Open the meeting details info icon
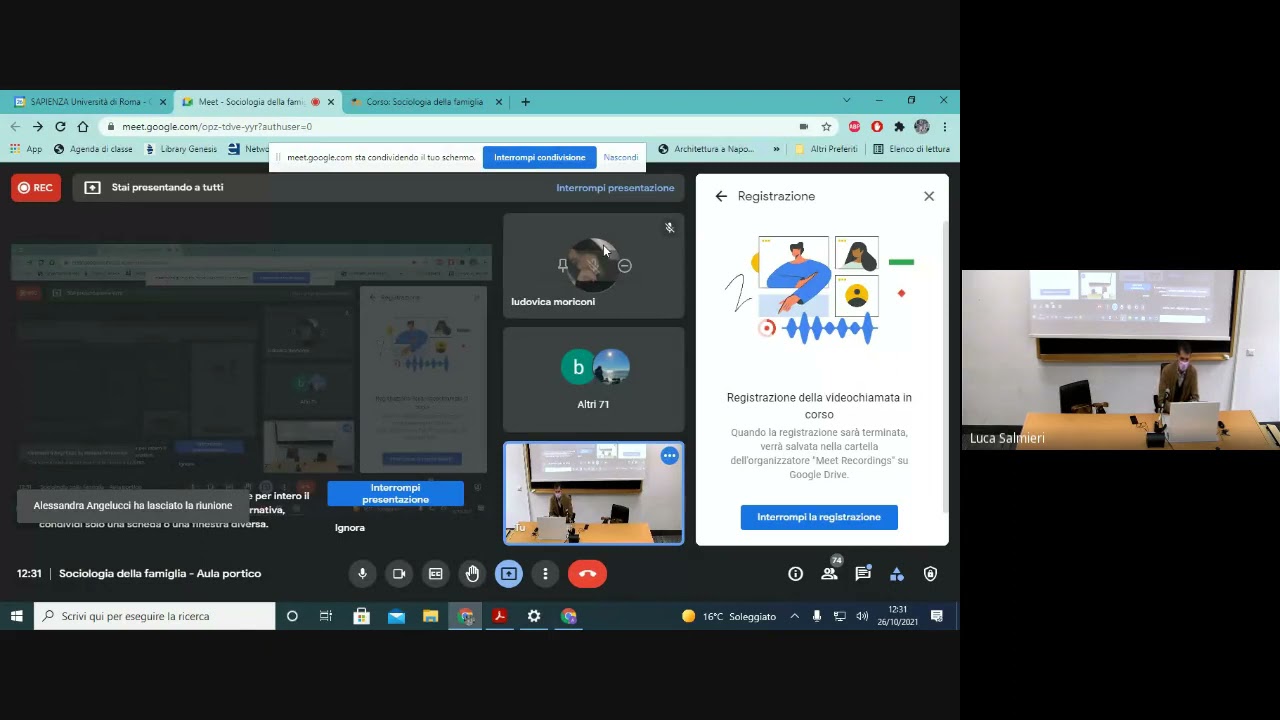The image size is (1280, 720). click(796, 574)
